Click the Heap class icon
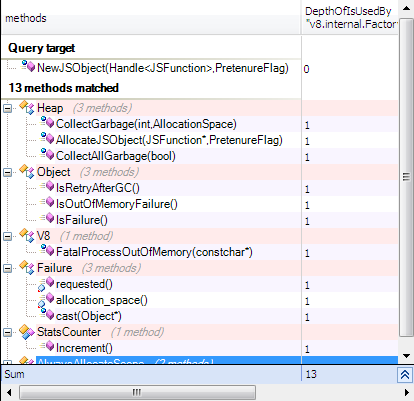414x401 pixels. click(27, 107)
